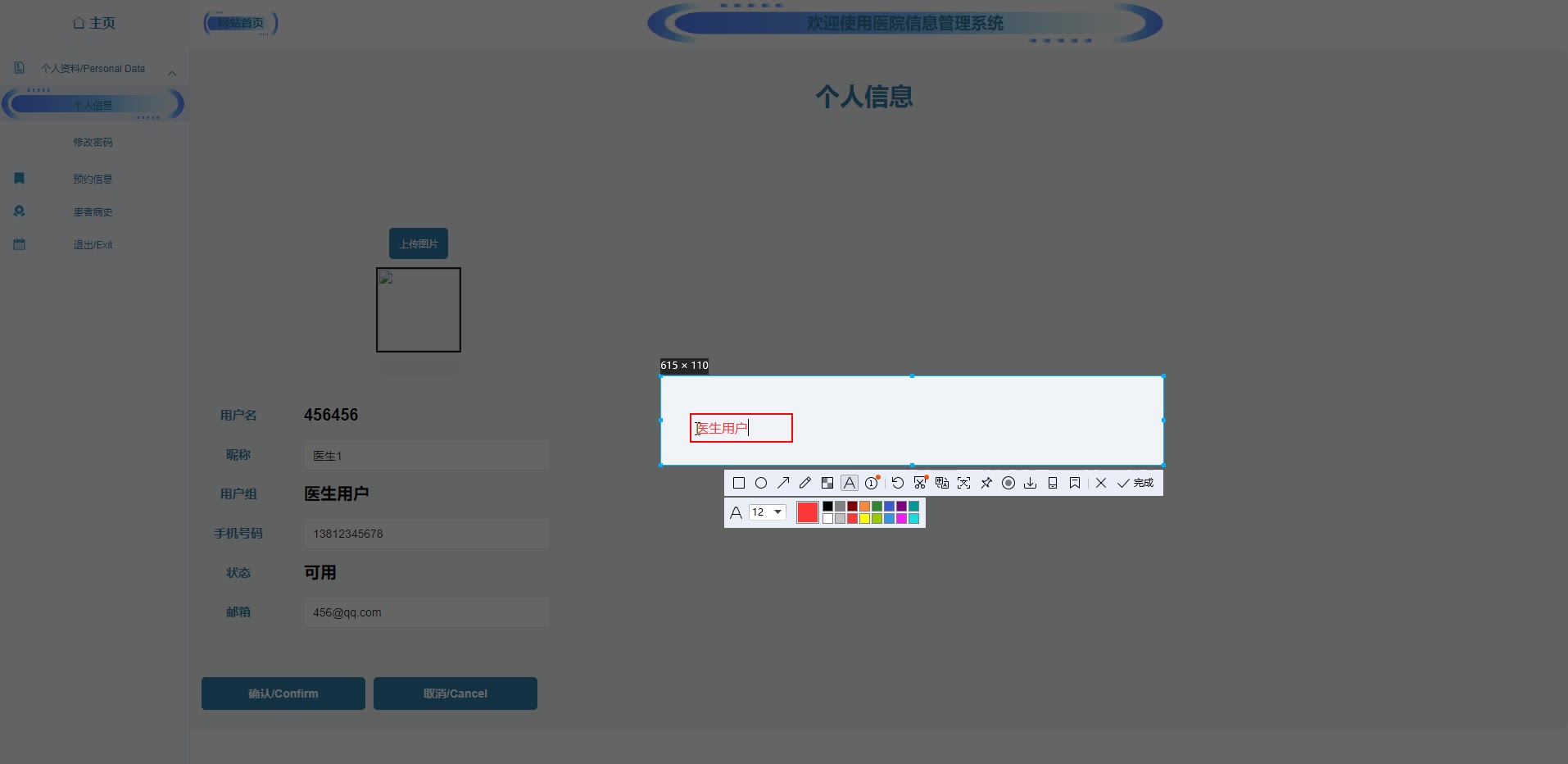Translate the captured area text
The height and width of the screenshot is (764, 1568).
coord(942,483)
